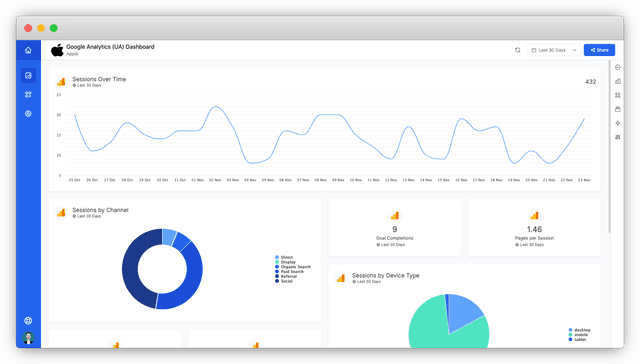This screenshot has width=640, height=364.
Task: Click the Share button
Action: [x=599, y=50]
